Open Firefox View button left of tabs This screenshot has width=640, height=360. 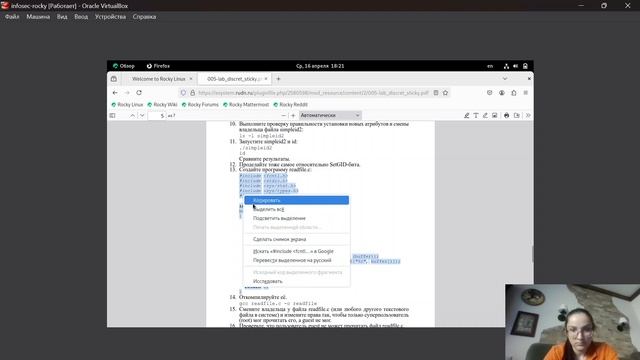click(114, 79)
